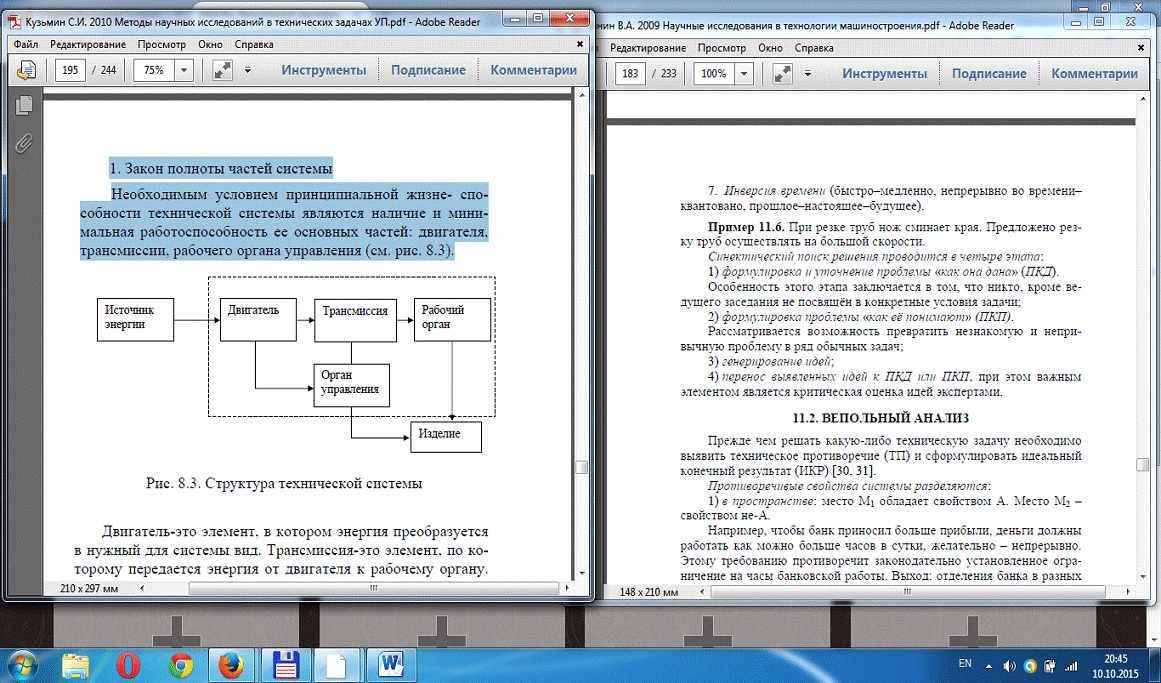Click the Орган управления box in diagram
The width and height of the screenshot is (1161, 683).
click(x=352, y=385)
